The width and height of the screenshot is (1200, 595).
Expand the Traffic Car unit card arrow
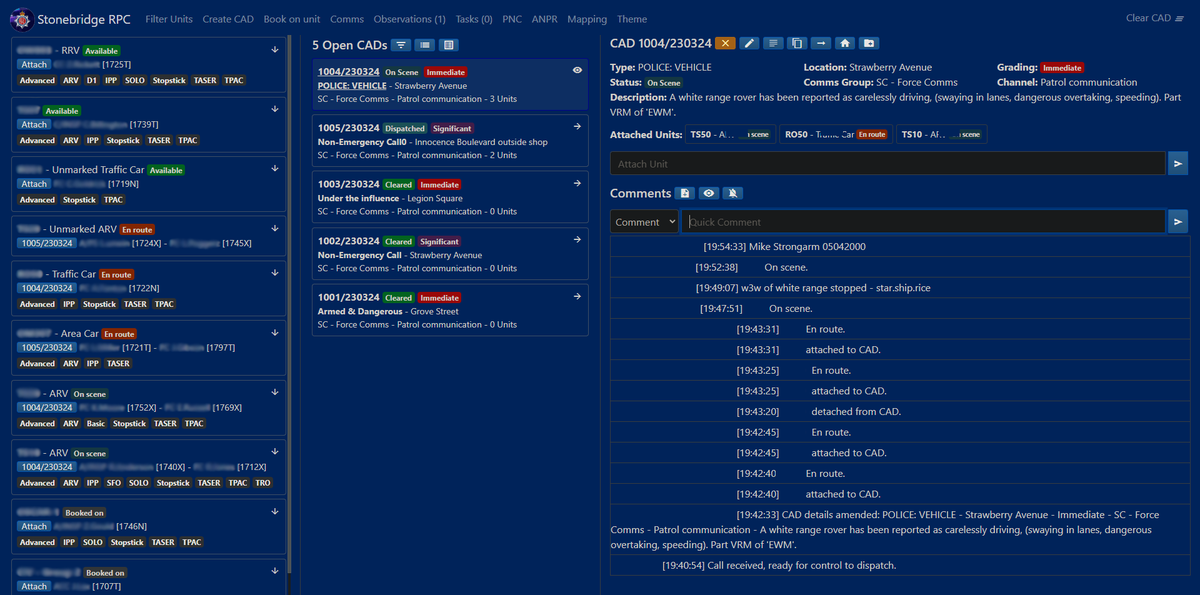point(275,273)
